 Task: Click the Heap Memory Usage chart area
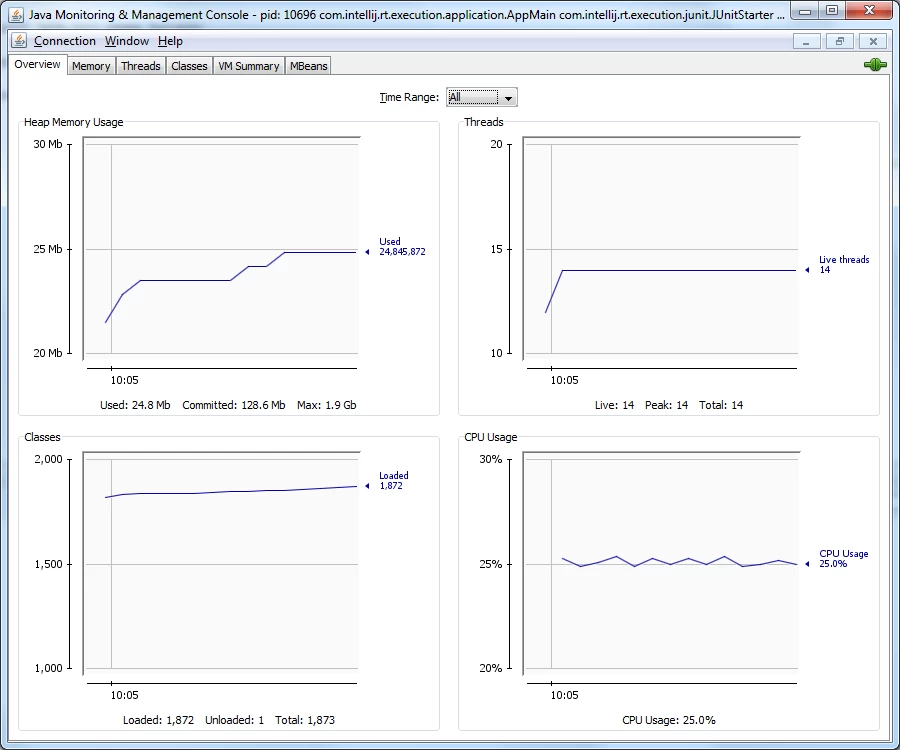coord(222,248)
